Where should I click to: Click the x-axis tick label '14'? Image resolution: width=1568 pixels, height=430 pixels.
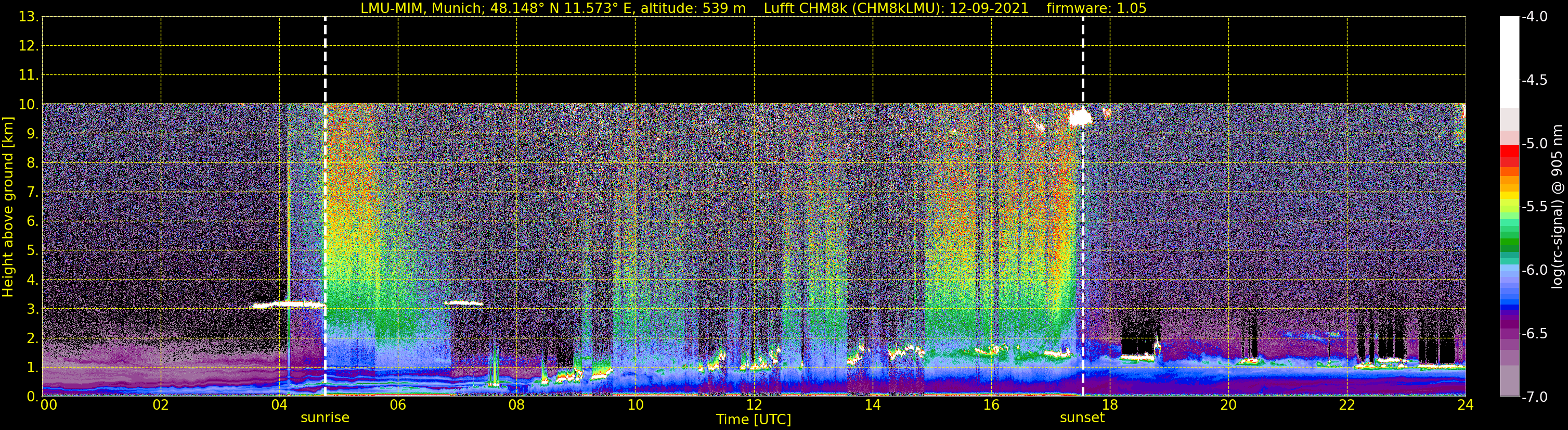click(x=872, y=405)
